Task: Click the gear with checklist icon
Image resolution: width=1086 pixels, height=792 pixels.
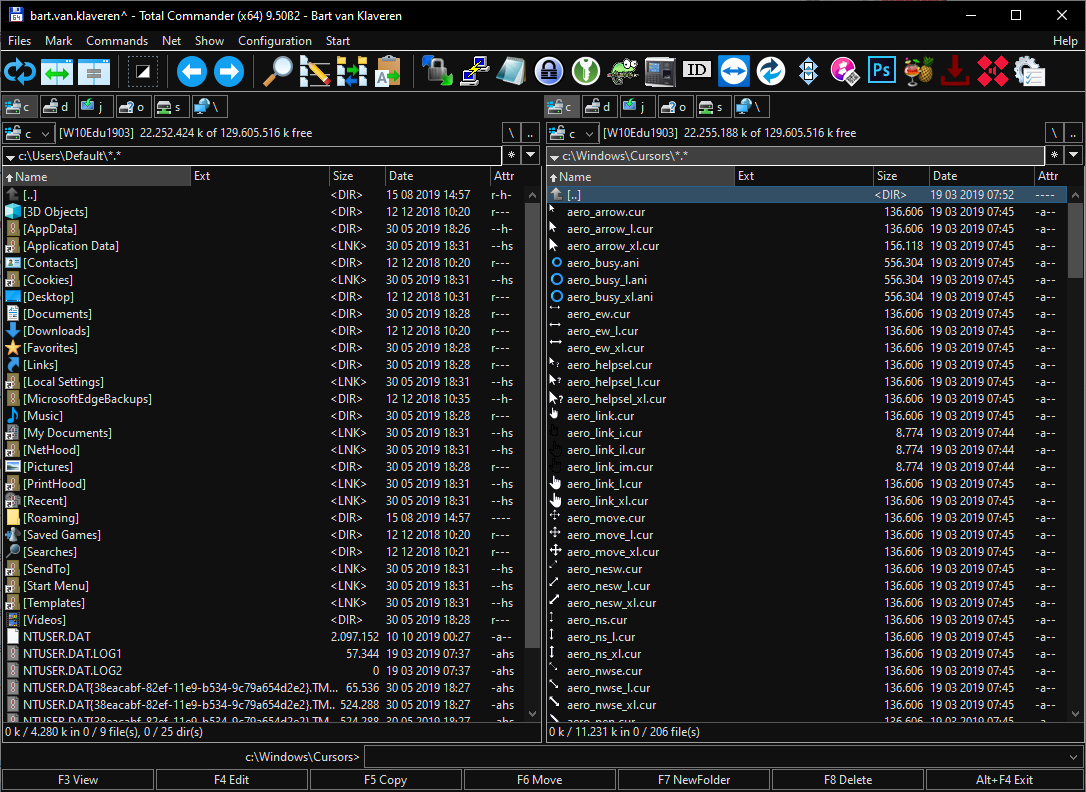Action: coord(1030,71)
